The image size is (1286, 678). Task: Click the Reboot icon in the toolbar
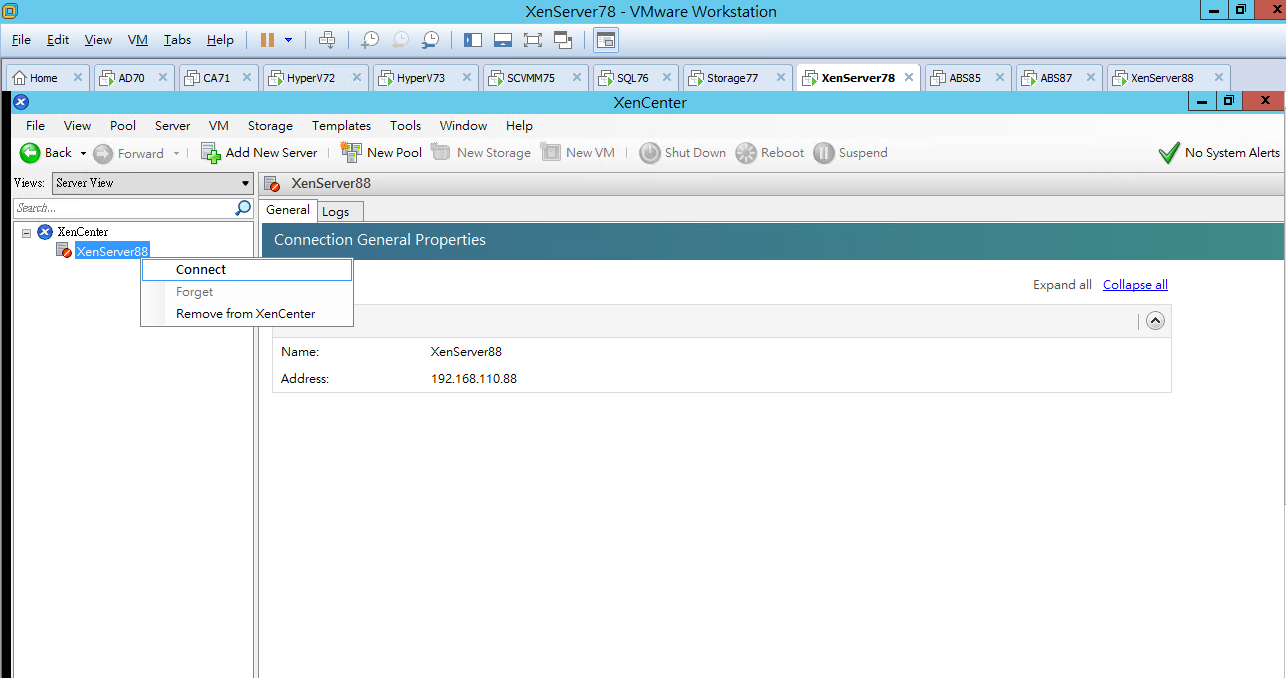(x=746, y=153)
